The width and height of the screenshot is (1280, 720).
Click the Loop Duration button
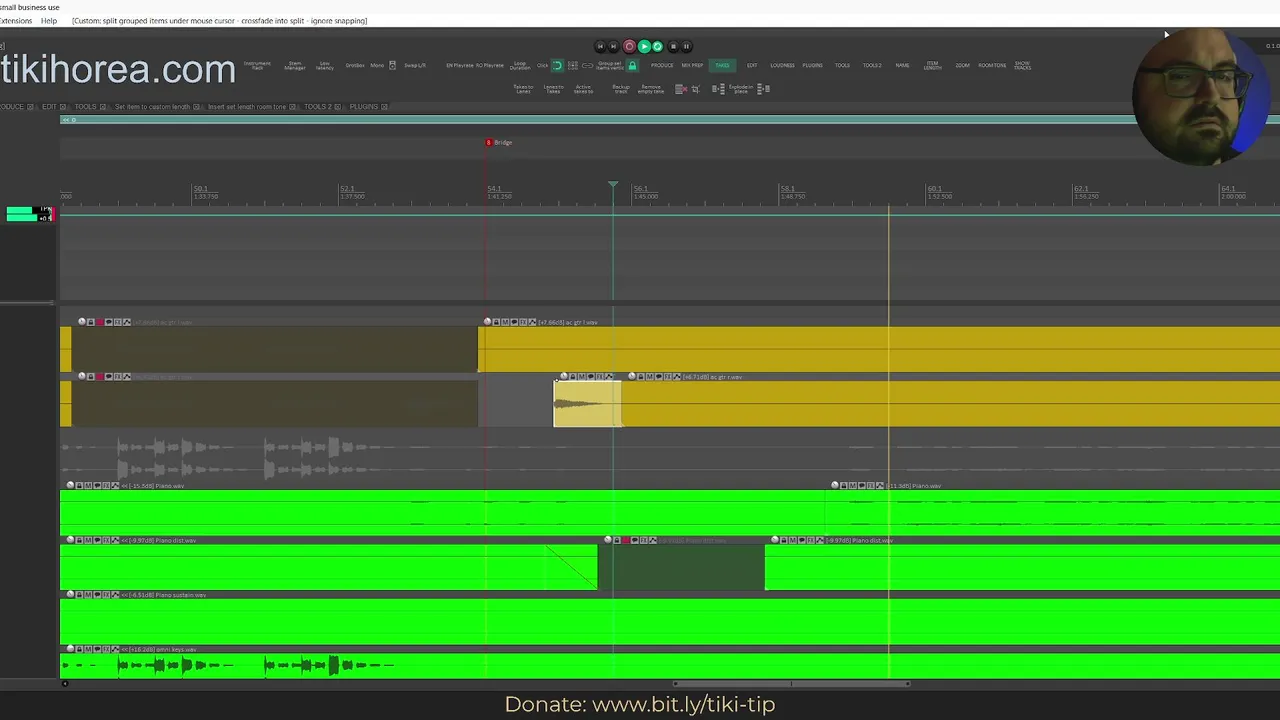[520, 65]
